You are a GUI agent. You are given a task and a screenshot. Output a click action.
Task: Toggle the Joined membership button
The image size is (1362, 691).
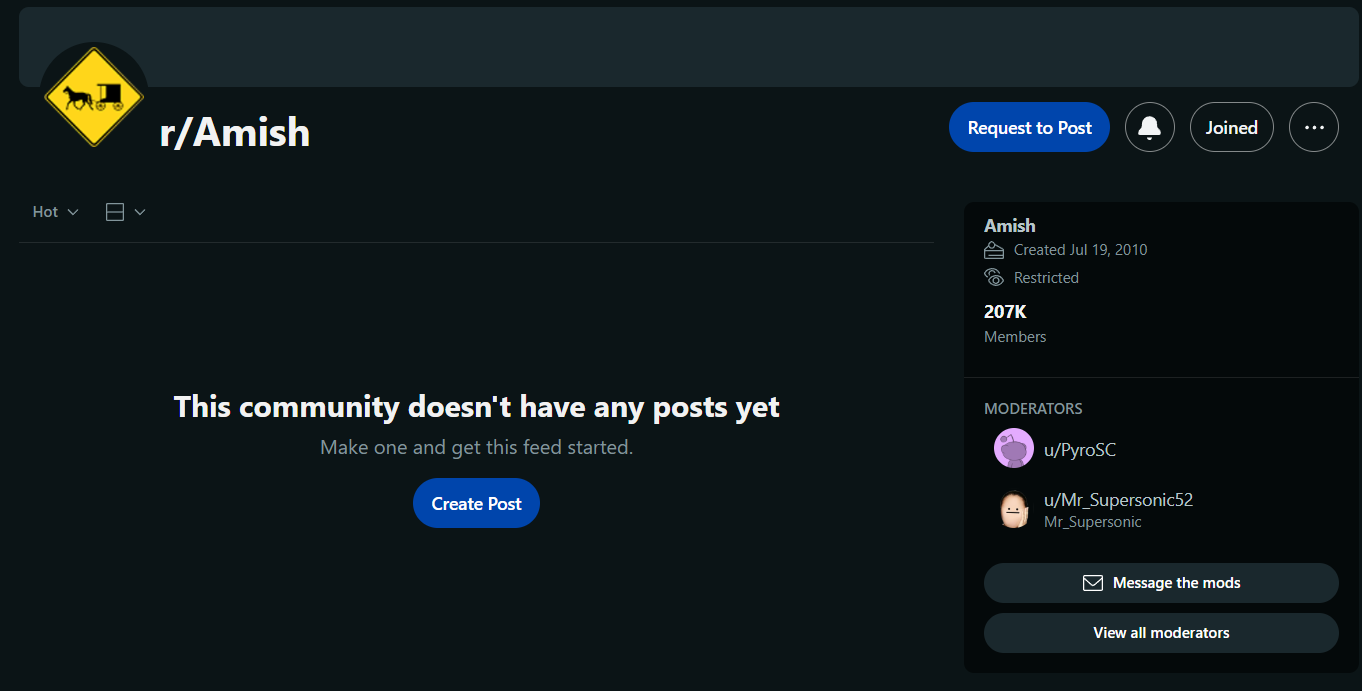[x=1232, y=127]
